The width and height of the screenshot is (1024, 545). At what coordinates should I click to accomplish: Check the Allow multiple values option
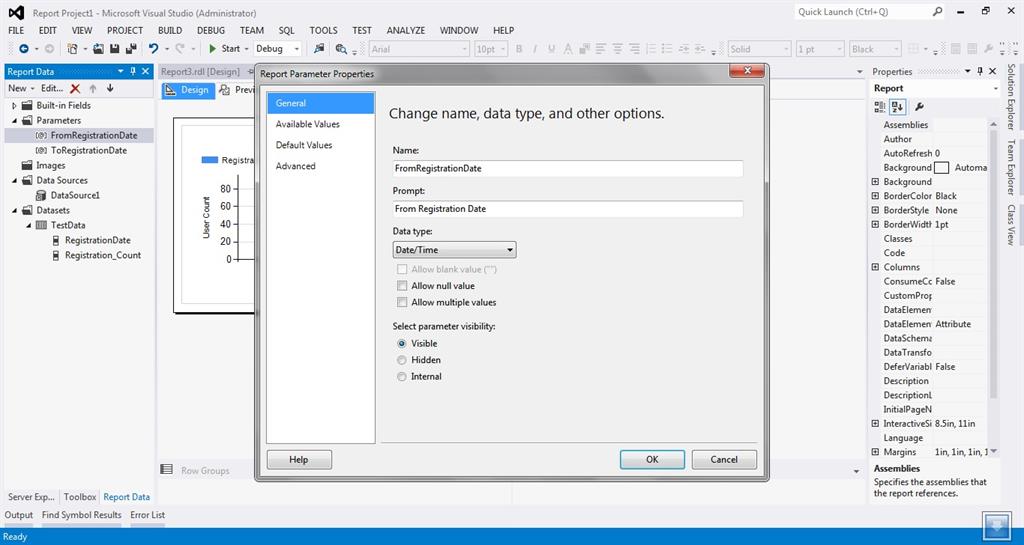click(403, 302)
